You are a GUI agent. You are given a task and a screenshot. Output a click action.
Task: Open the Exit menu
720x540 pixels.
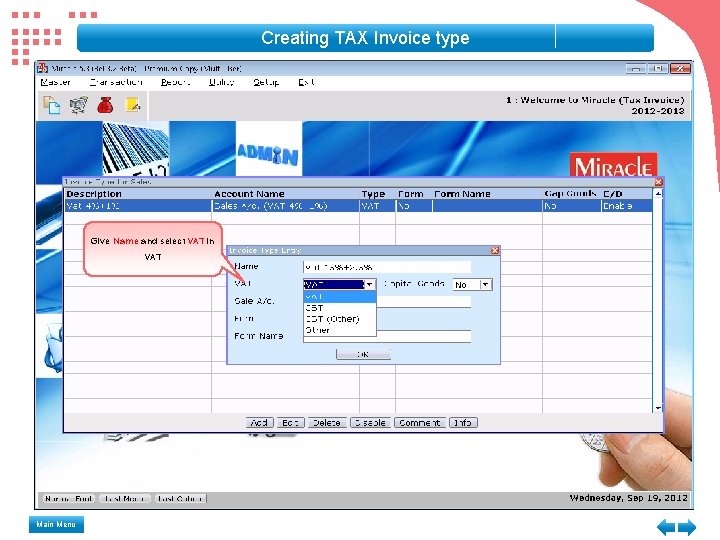306,82
